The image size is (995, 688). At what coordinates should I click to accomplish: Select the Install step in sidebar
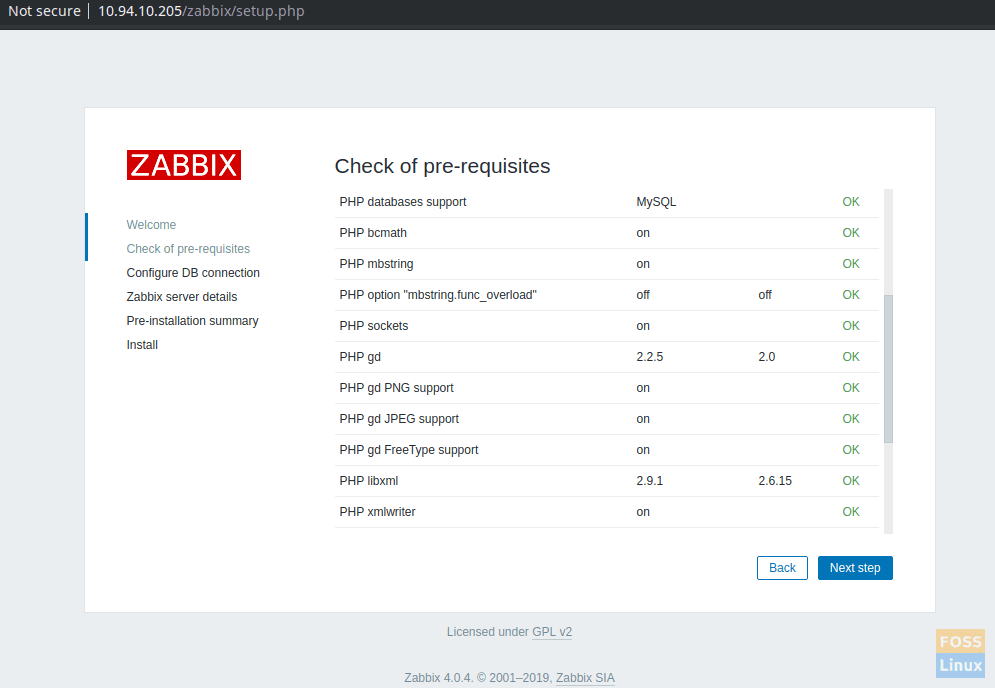(142, 345)
